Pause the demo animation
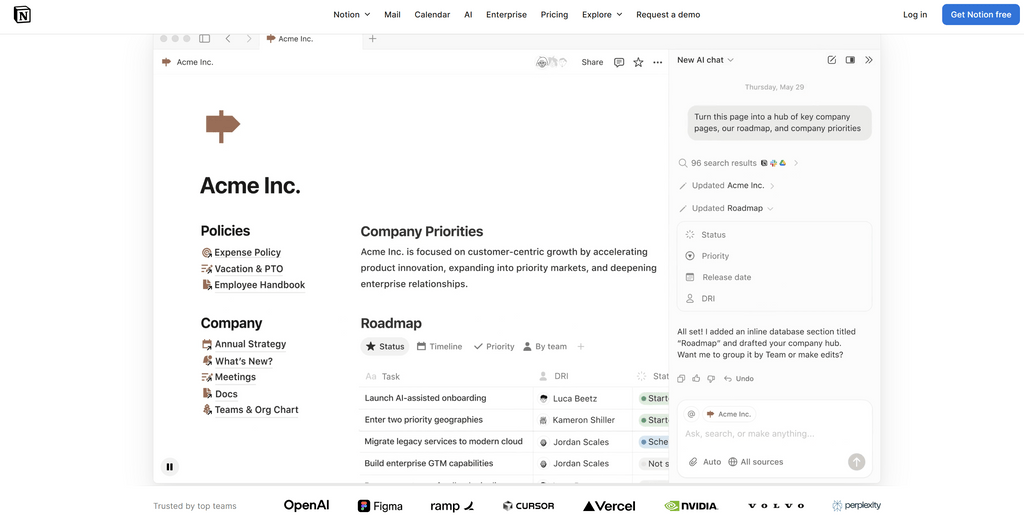The width and height of the screenshot is (1024, 523). 170,466
